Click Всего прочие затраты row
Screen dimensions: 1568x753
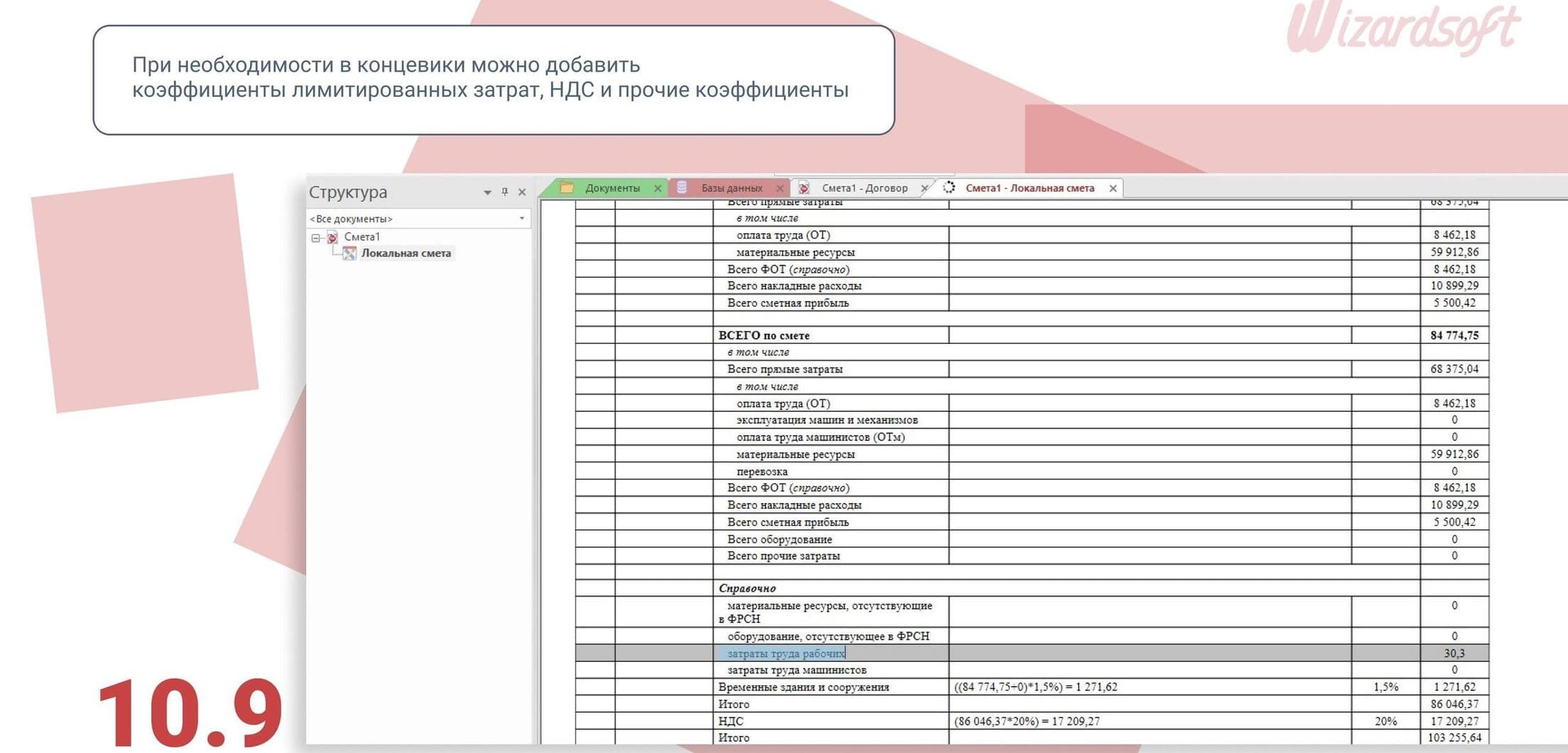1032,556
